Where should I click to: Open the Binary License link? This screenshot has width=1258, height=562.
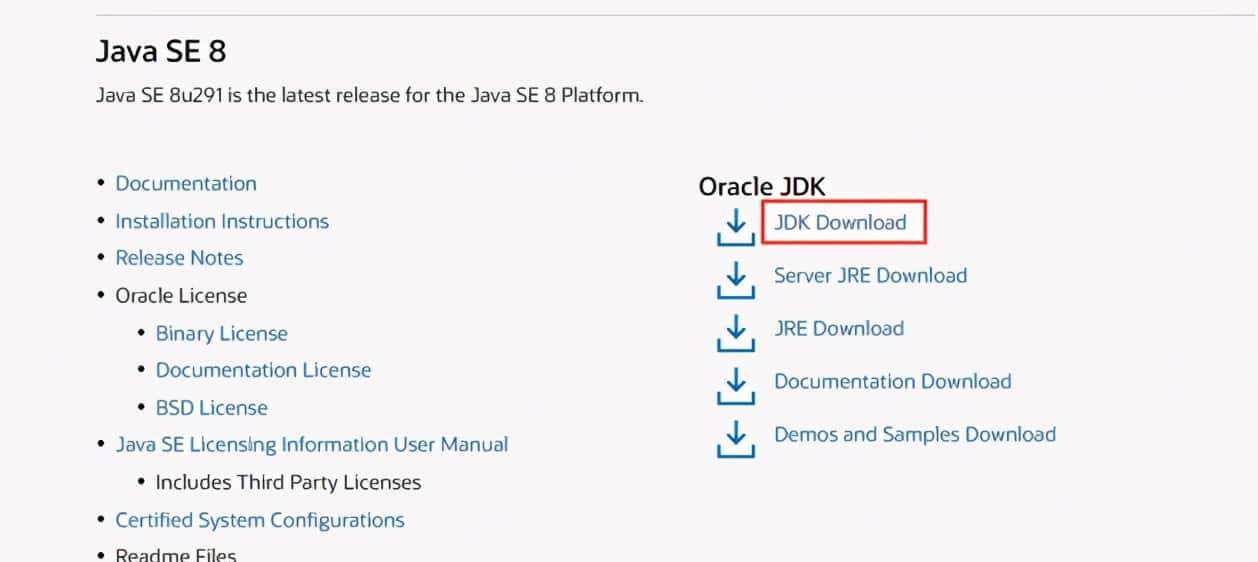[222, 334]
